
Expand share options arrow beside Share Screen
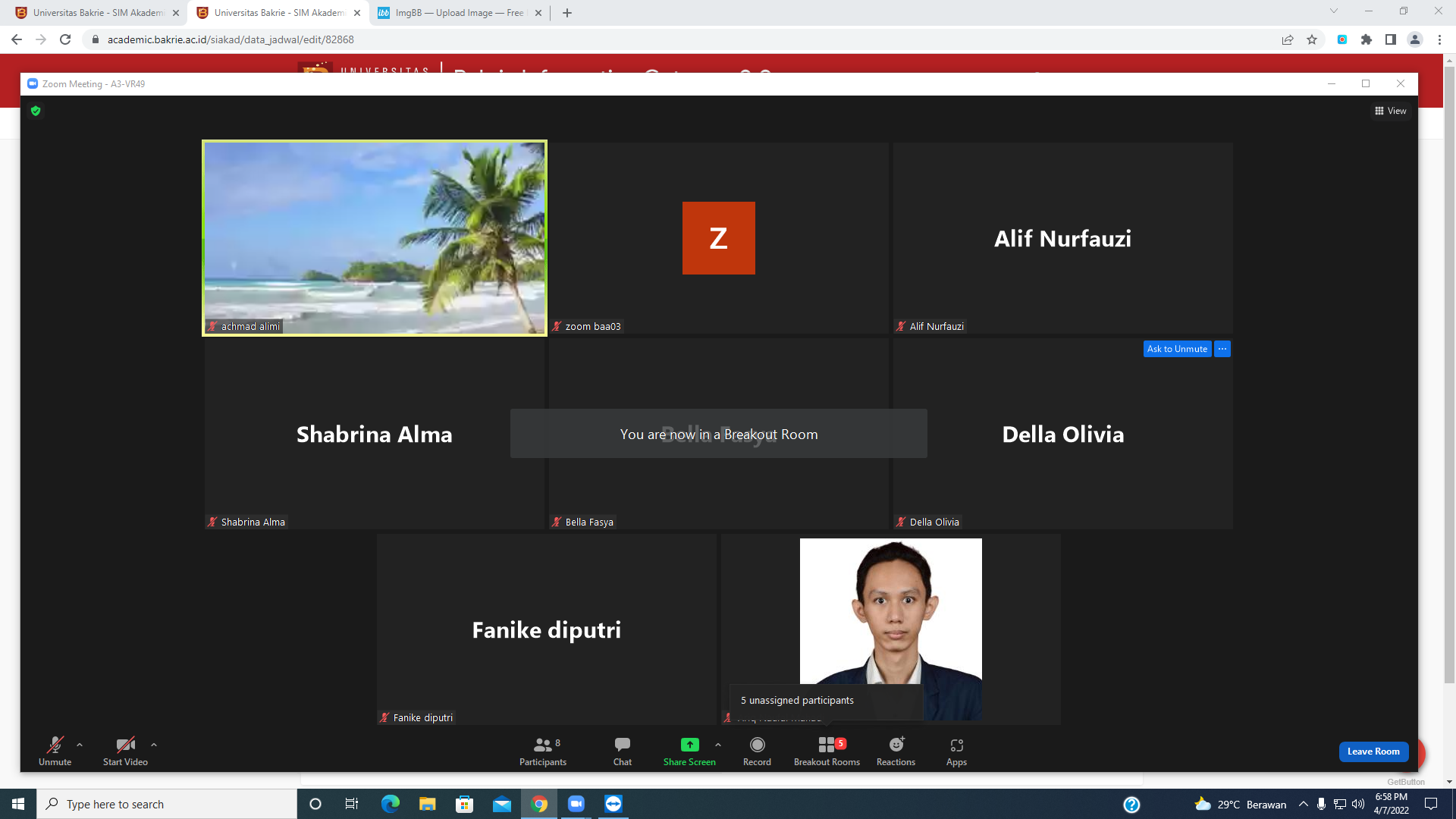pyautogui.click(x=718, y=745)
